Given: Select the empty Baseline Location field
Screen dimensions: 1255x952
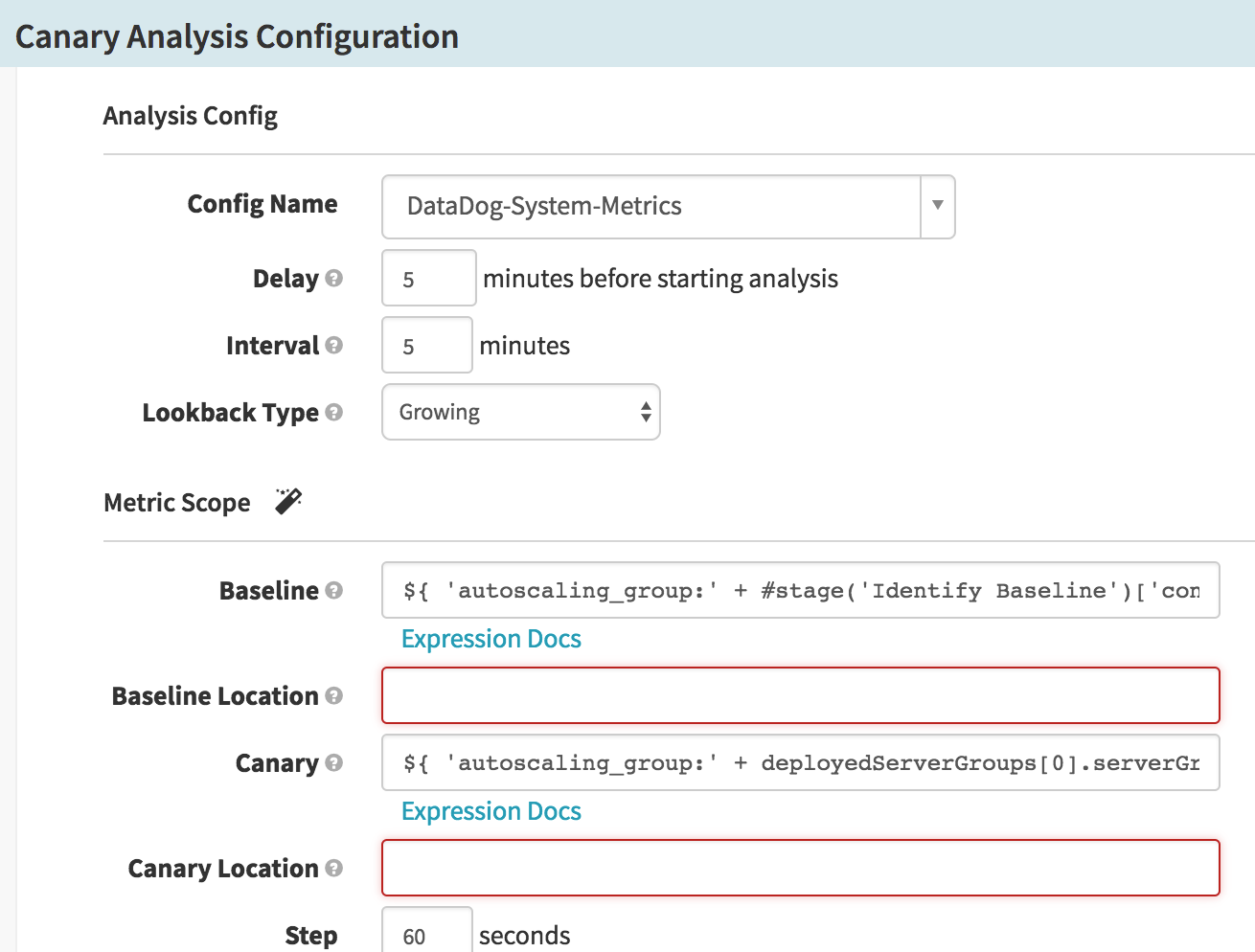Looking at the screenshot, I should tap(800, 695).
